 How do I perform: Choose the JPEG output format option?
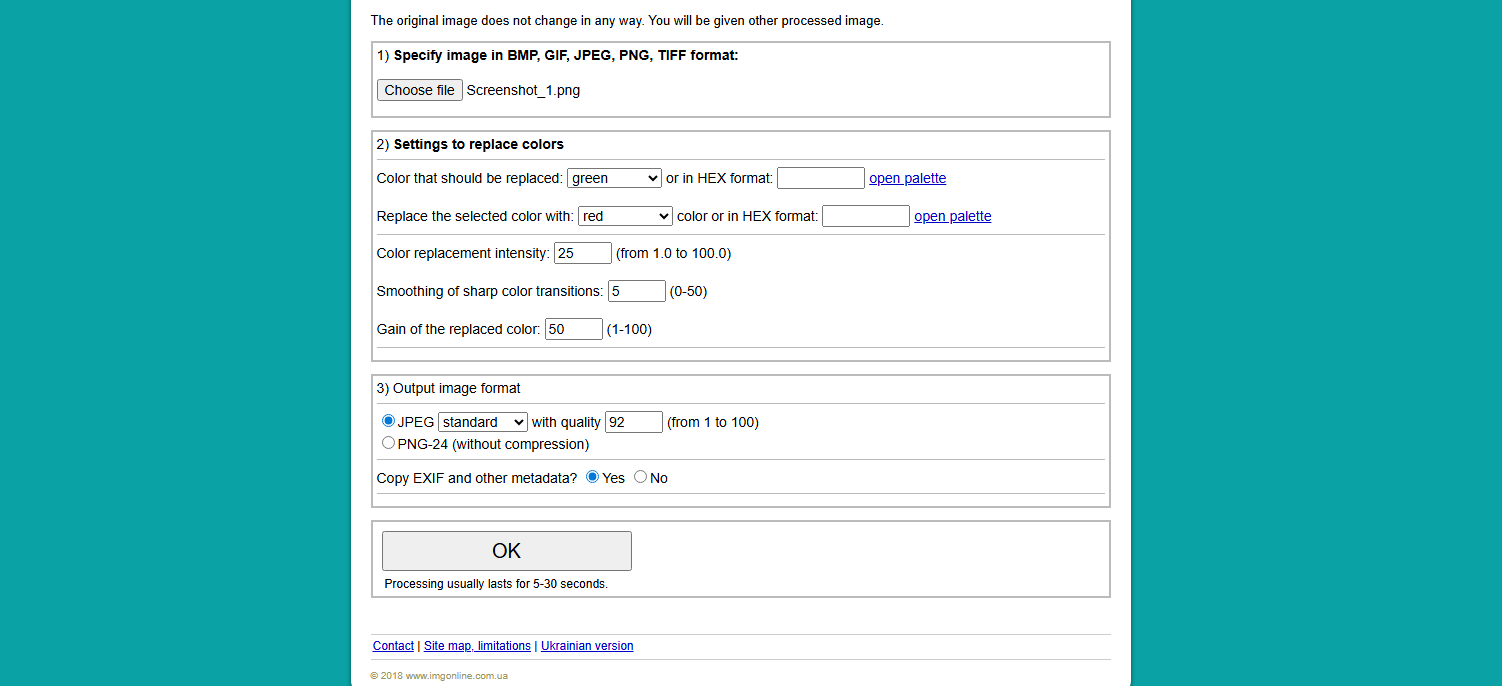point(388,420)
